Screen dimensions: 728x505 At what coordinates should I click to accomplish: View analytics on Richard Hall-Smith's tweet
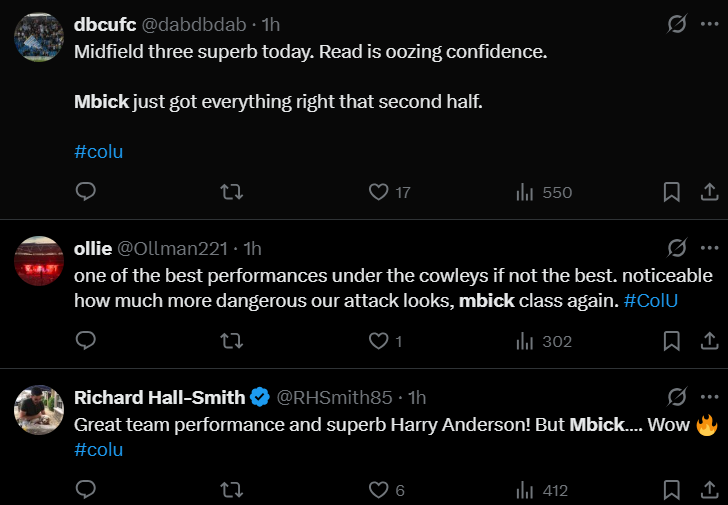[526, 490]
